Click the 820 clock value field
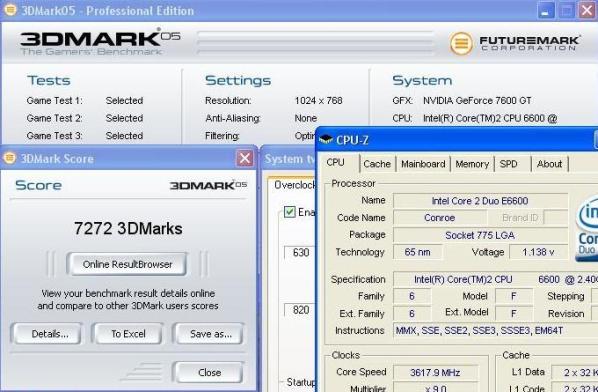 [300, 310]
